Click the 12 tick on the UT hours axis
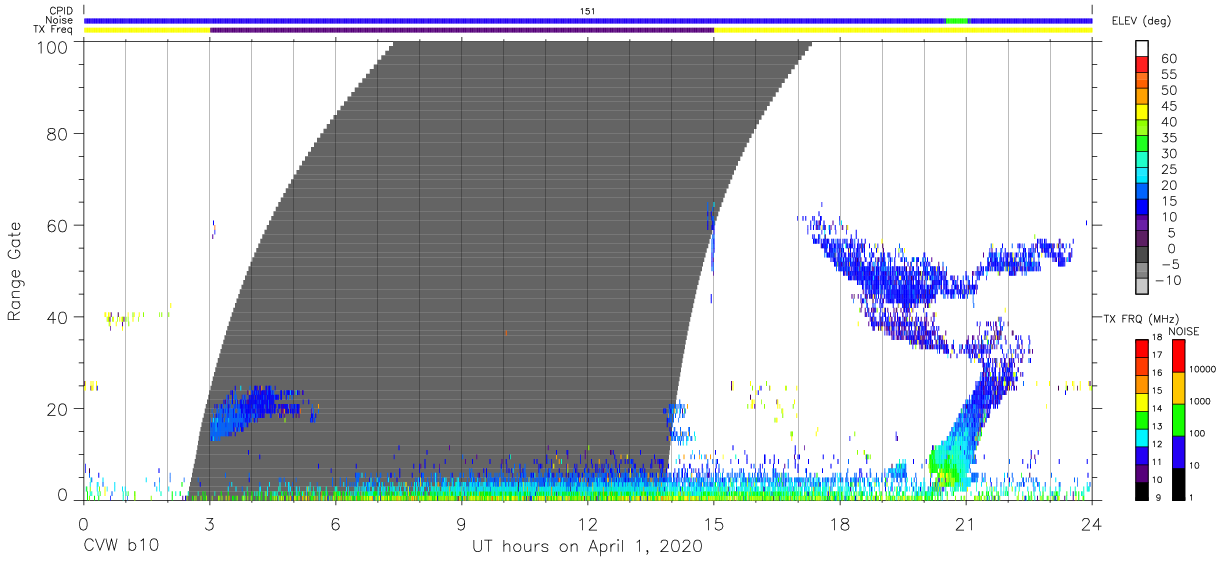This screenshot has width=1228, height=567. (588, 524)
